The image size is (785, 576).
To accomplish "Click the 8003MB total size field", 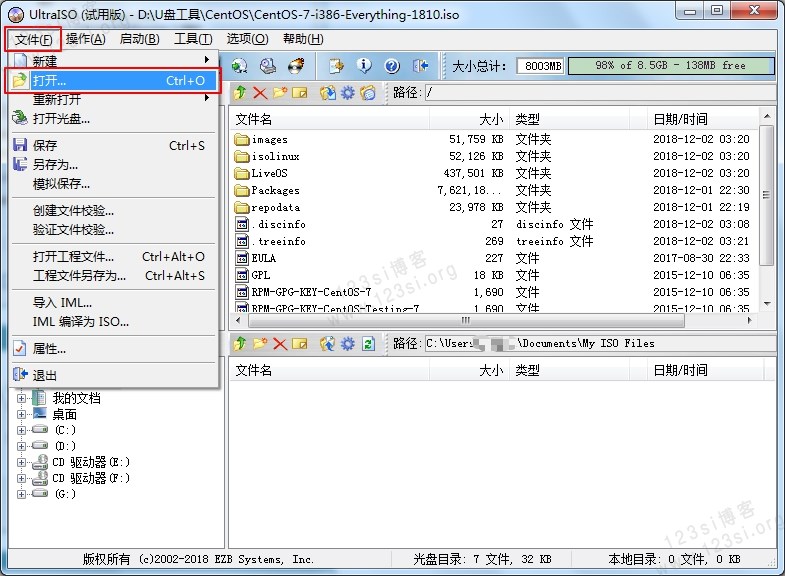I will click(x=541, y=66).
